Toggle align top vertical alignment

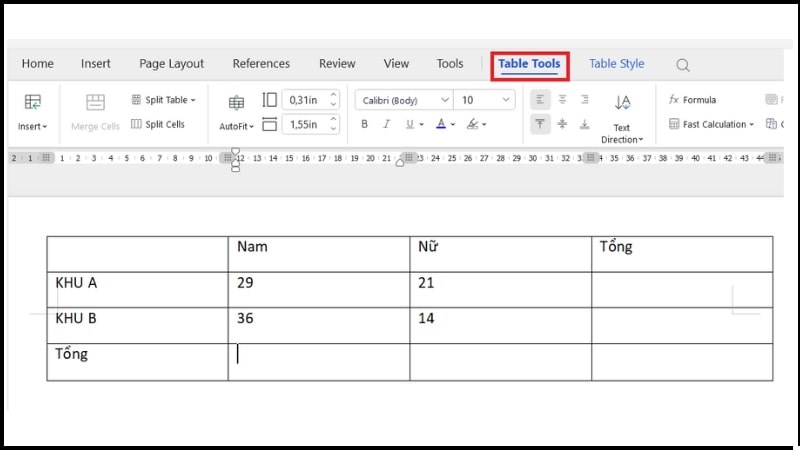(x=539, y=124)
